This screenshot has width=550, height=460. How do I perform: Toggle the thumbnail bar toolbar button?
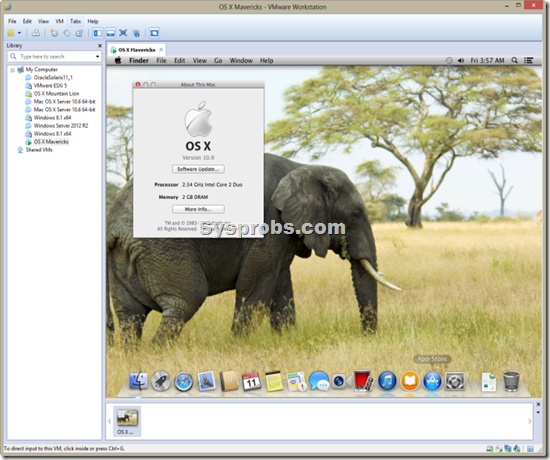110,33
